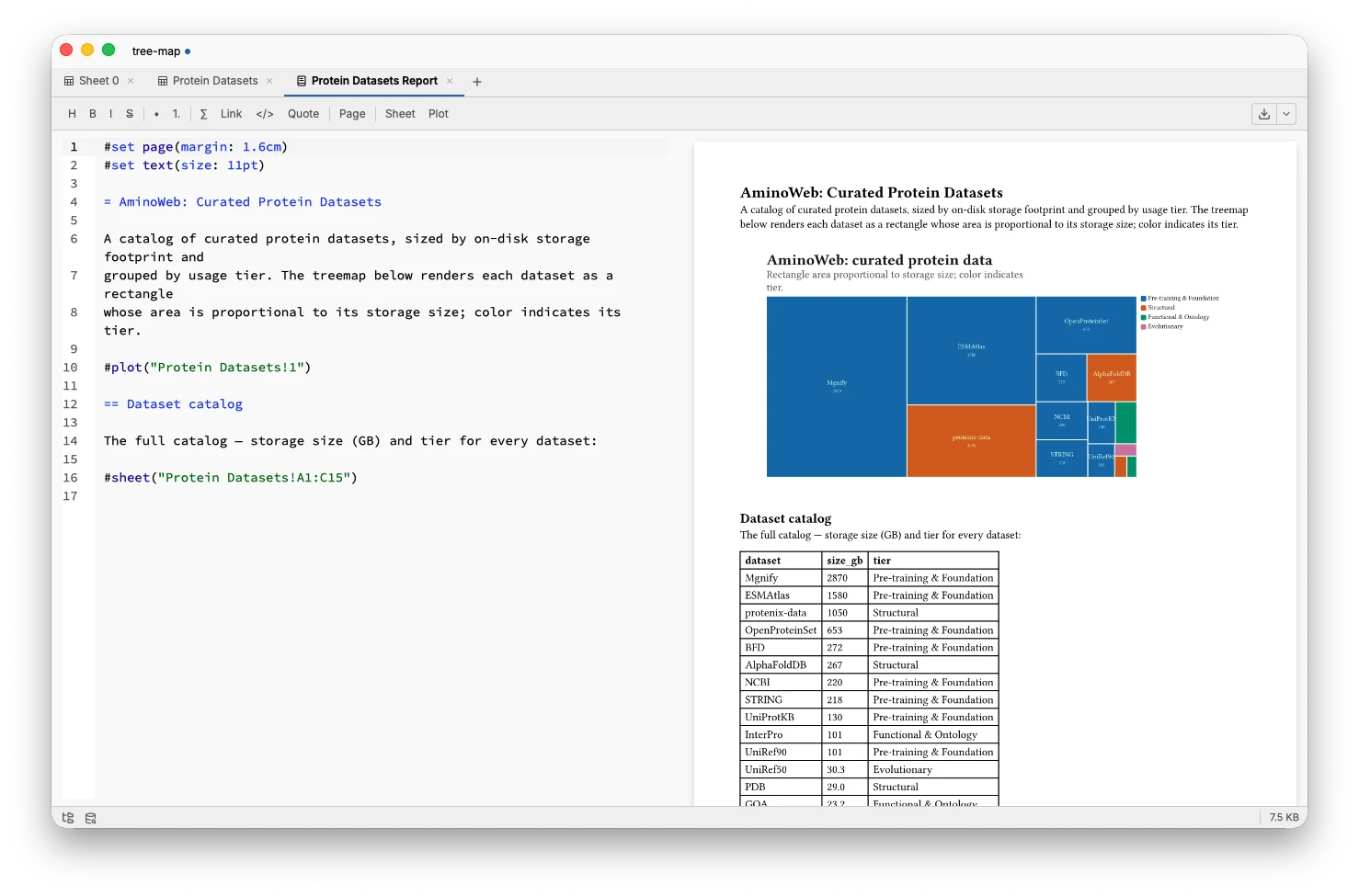Click line number 17 in the gutter
1359x896 pixels.
point(71,496)
